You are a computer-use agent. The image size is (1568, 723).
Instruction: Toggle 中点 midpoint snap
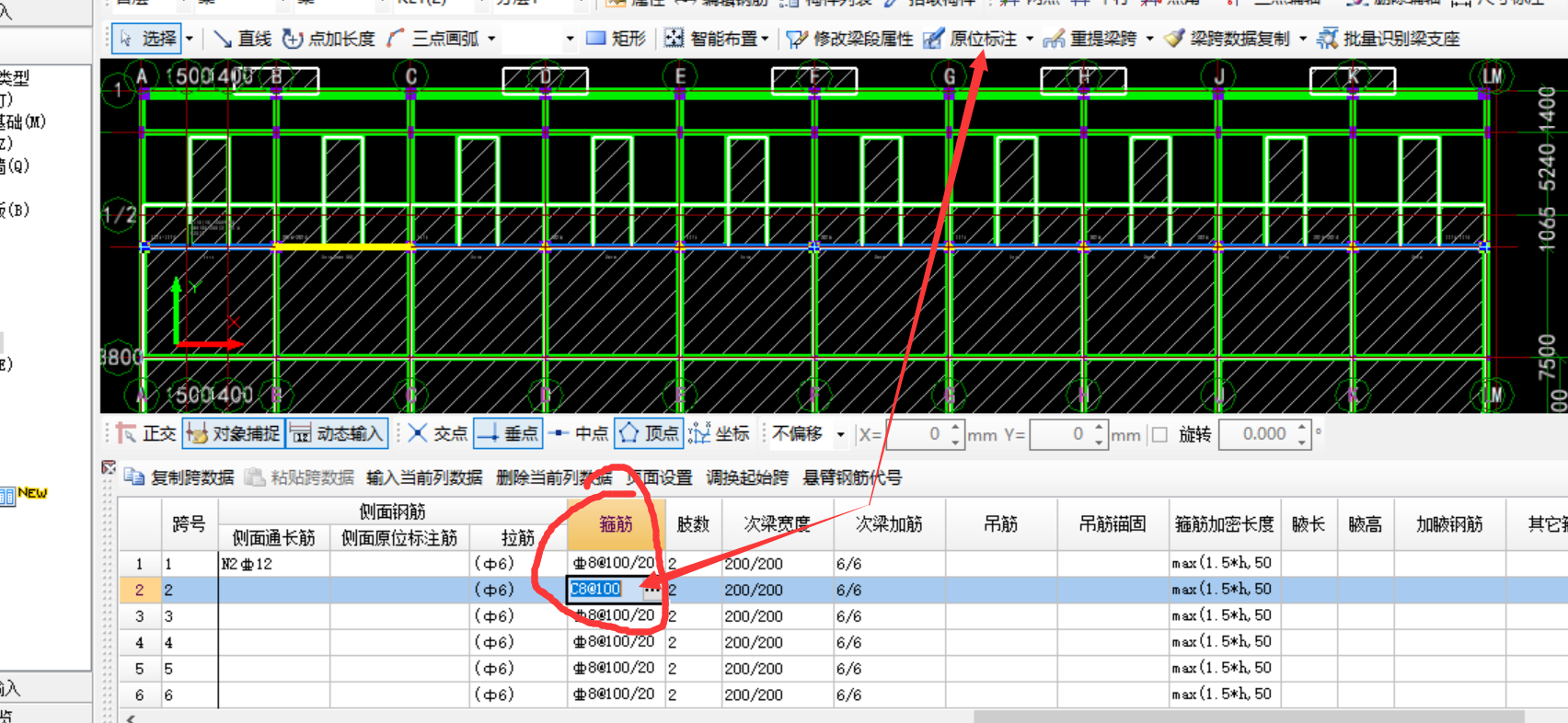(578, 433)
